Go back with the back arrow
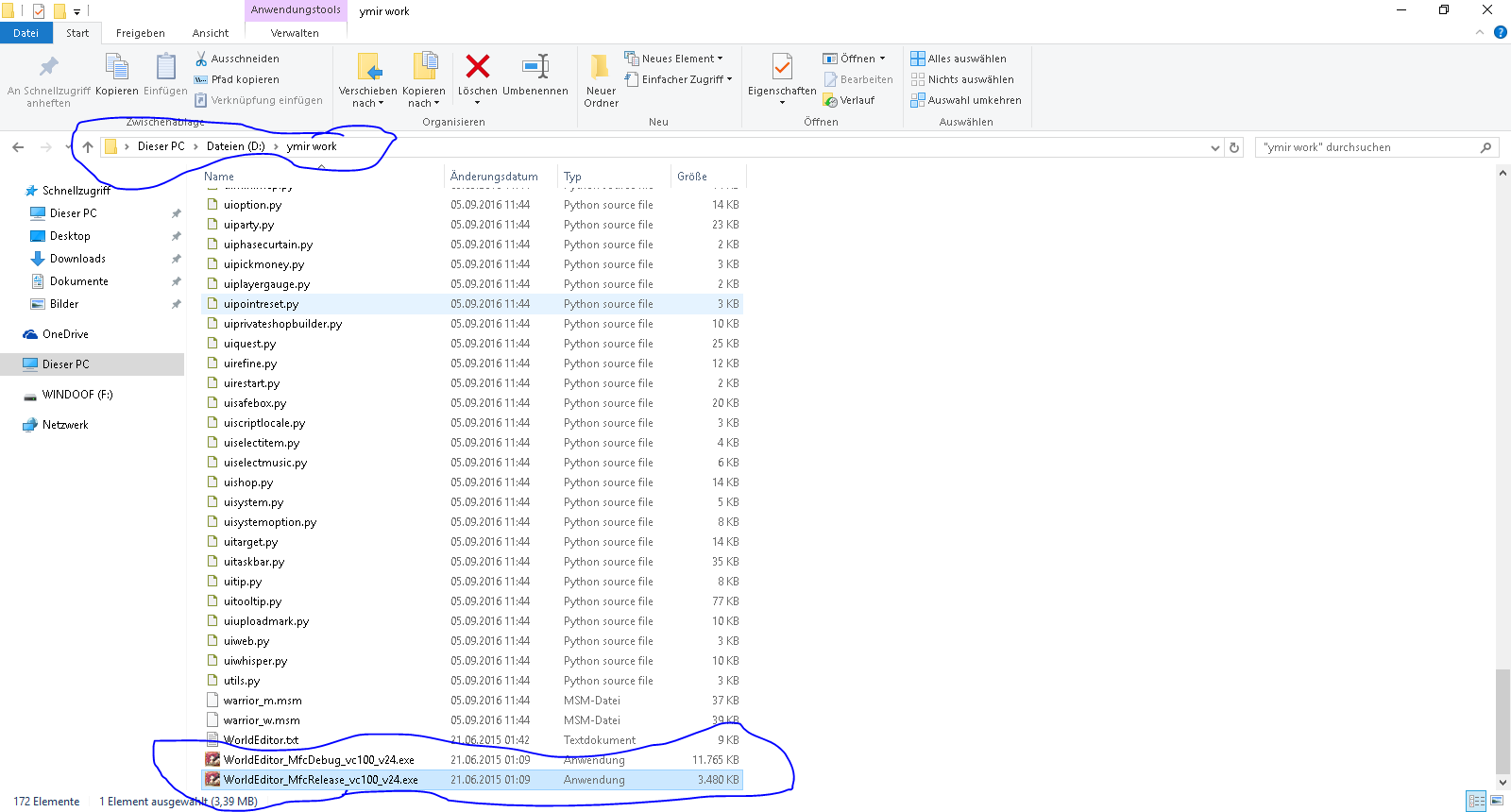 coord(18,147)
